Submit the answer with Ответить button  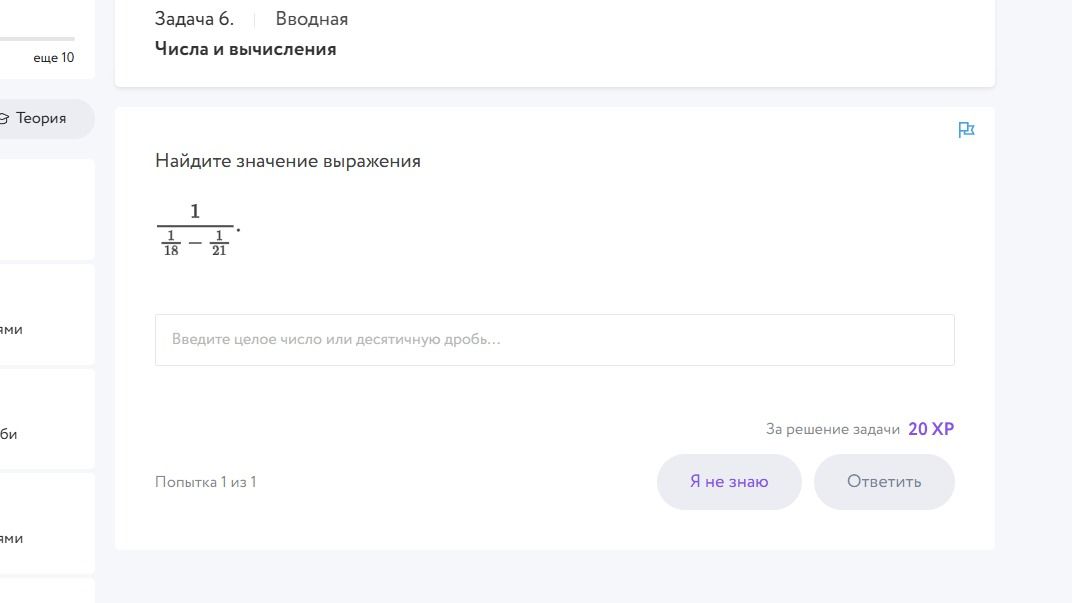(x=884, y=482)
